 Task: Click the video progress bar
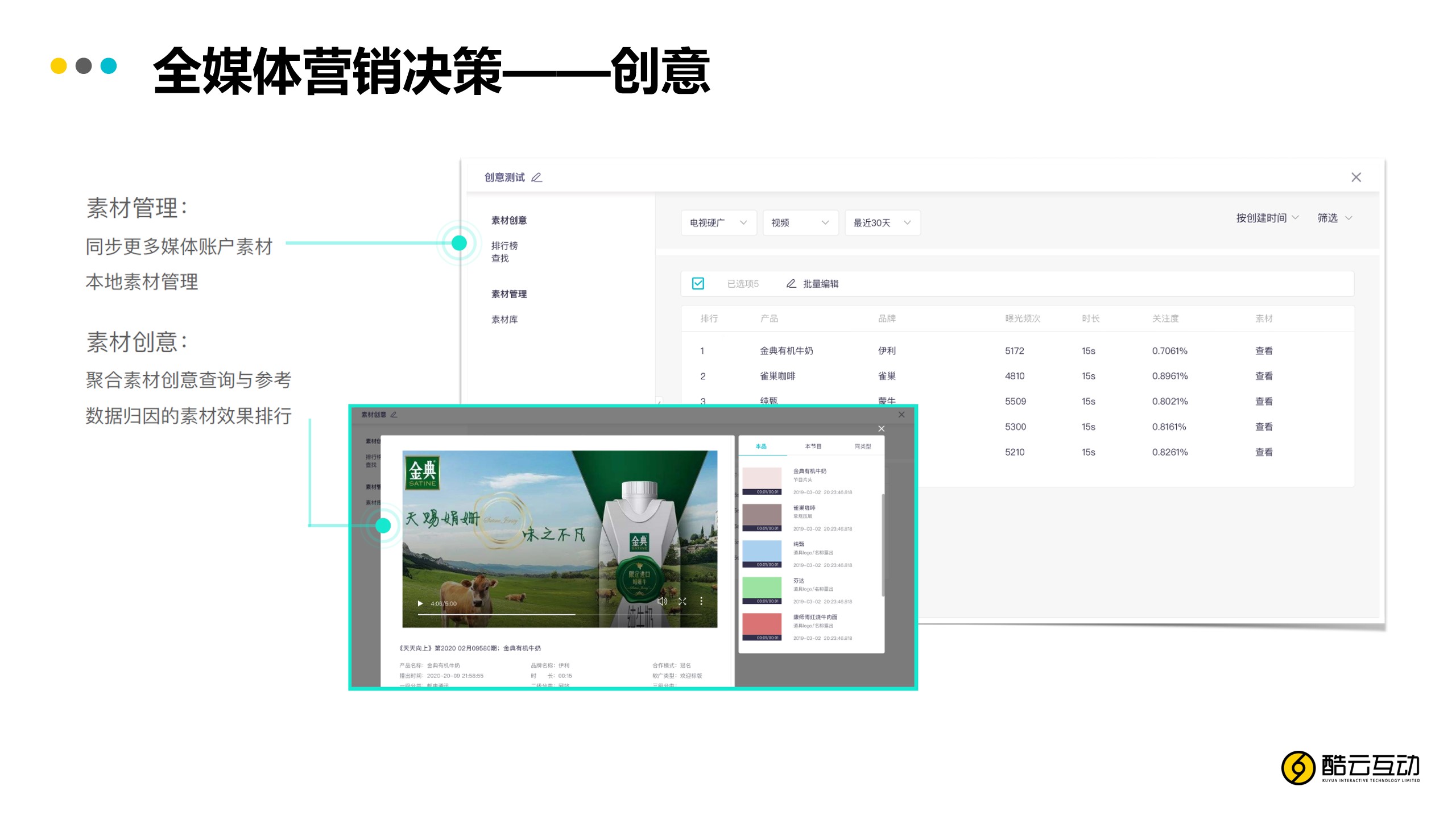560,614
